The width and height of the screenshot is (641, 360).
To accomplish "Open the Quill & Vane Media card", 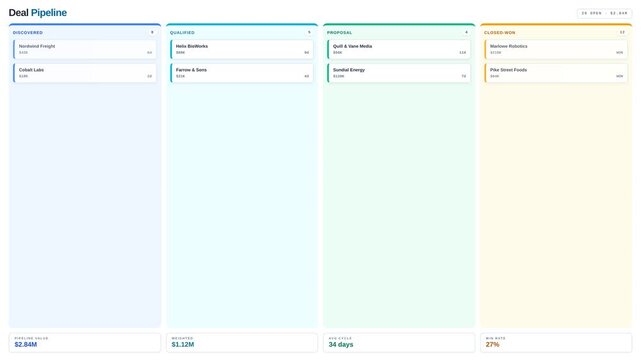I will [399, 49].
